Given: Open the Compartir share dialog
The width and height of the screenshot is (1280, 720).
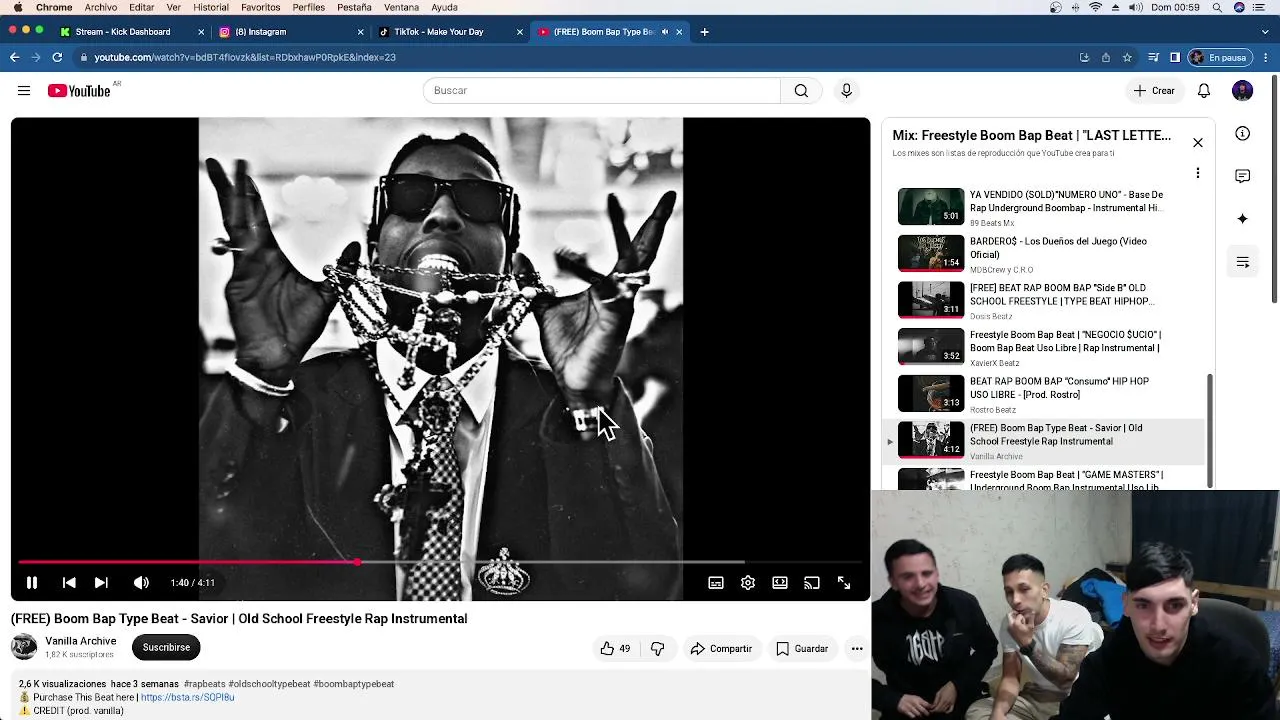Looking at the screenshot, I should click(721, 649).
